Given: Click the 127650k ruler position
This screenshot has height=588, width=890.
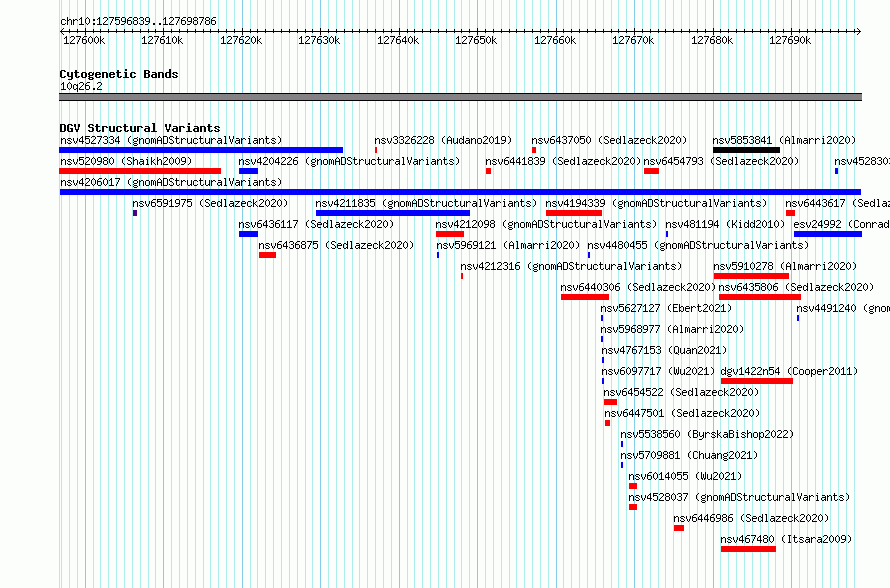Looking at the screenshot, I should 476,40.
